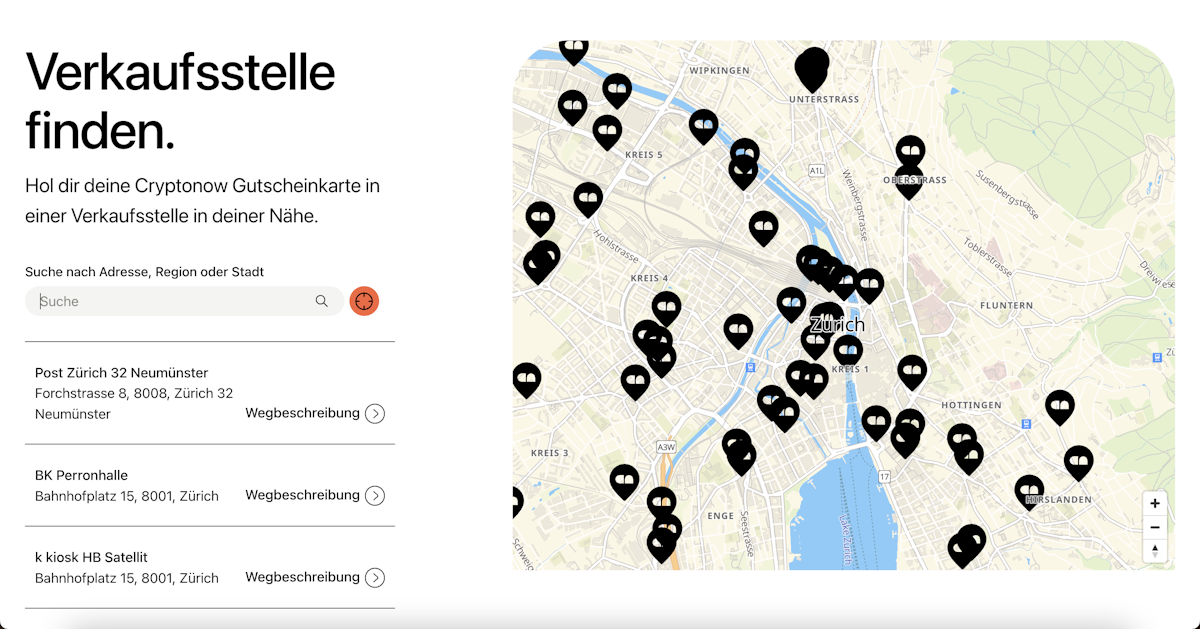Viewport: 1200px width, 629px height.
Task: Select the marker just above the Hohlstrasse label
Action: pyautogui.click(x=588, y=200)
